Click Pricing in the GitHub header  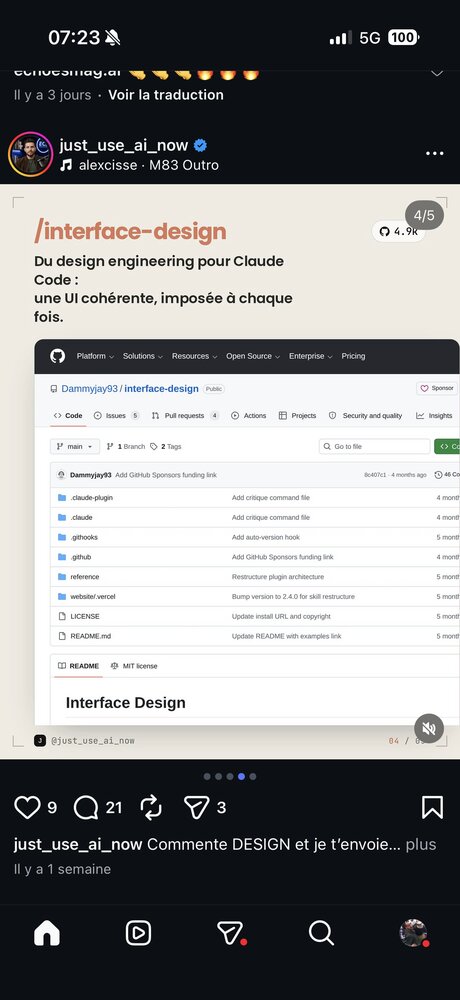pos(353,356)
